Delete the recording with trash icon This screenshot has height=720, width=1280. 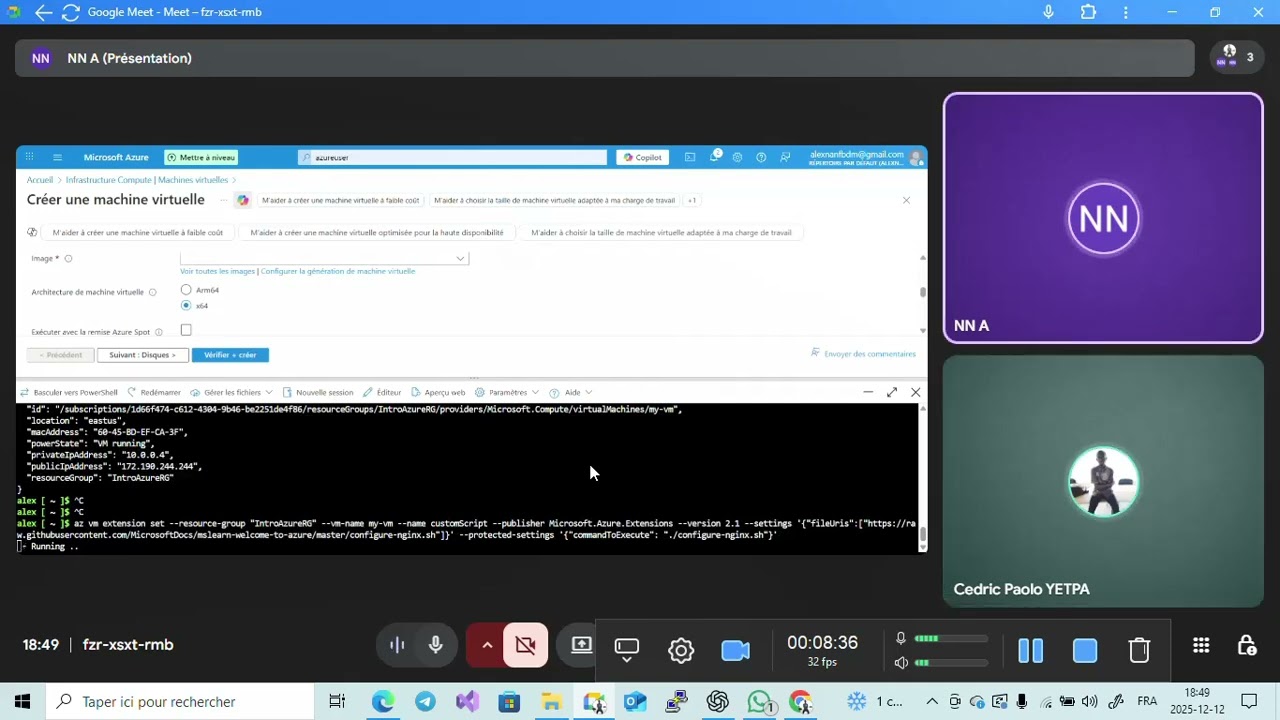(1139, 650)
